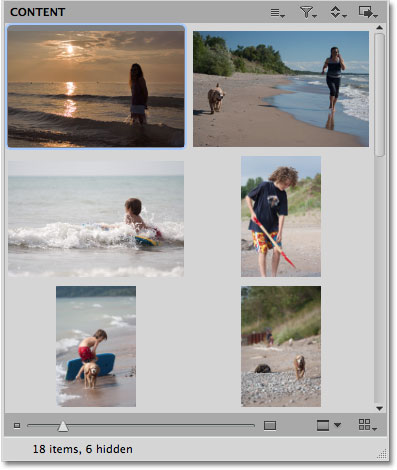Select the dog on pebble beach photo
The image size is (397, 470).
[281, 346]
